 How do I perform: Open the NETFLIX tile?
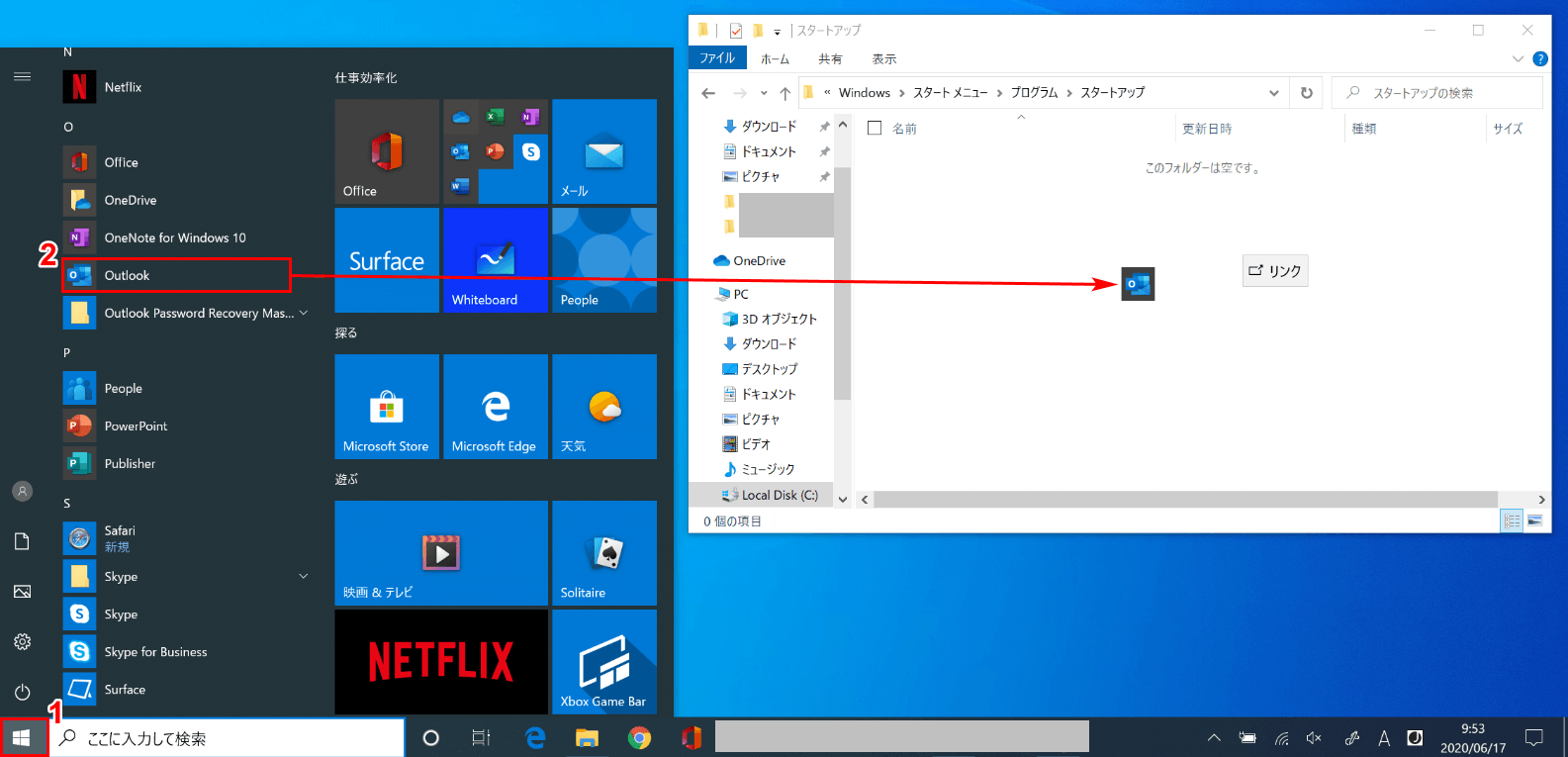click(441, 662)
